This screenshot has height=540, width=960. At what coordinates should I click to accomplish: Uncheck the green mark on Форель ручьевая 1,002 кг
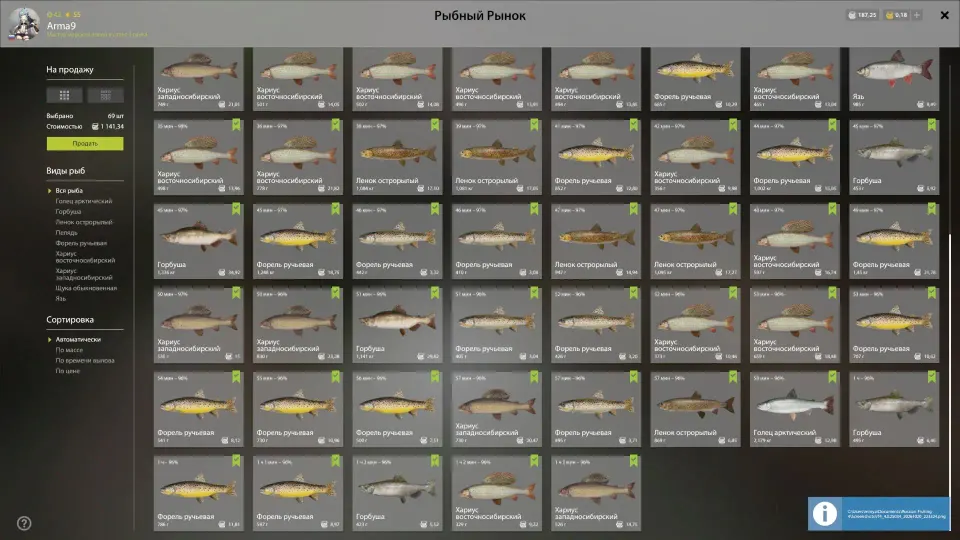pos(832,125)
